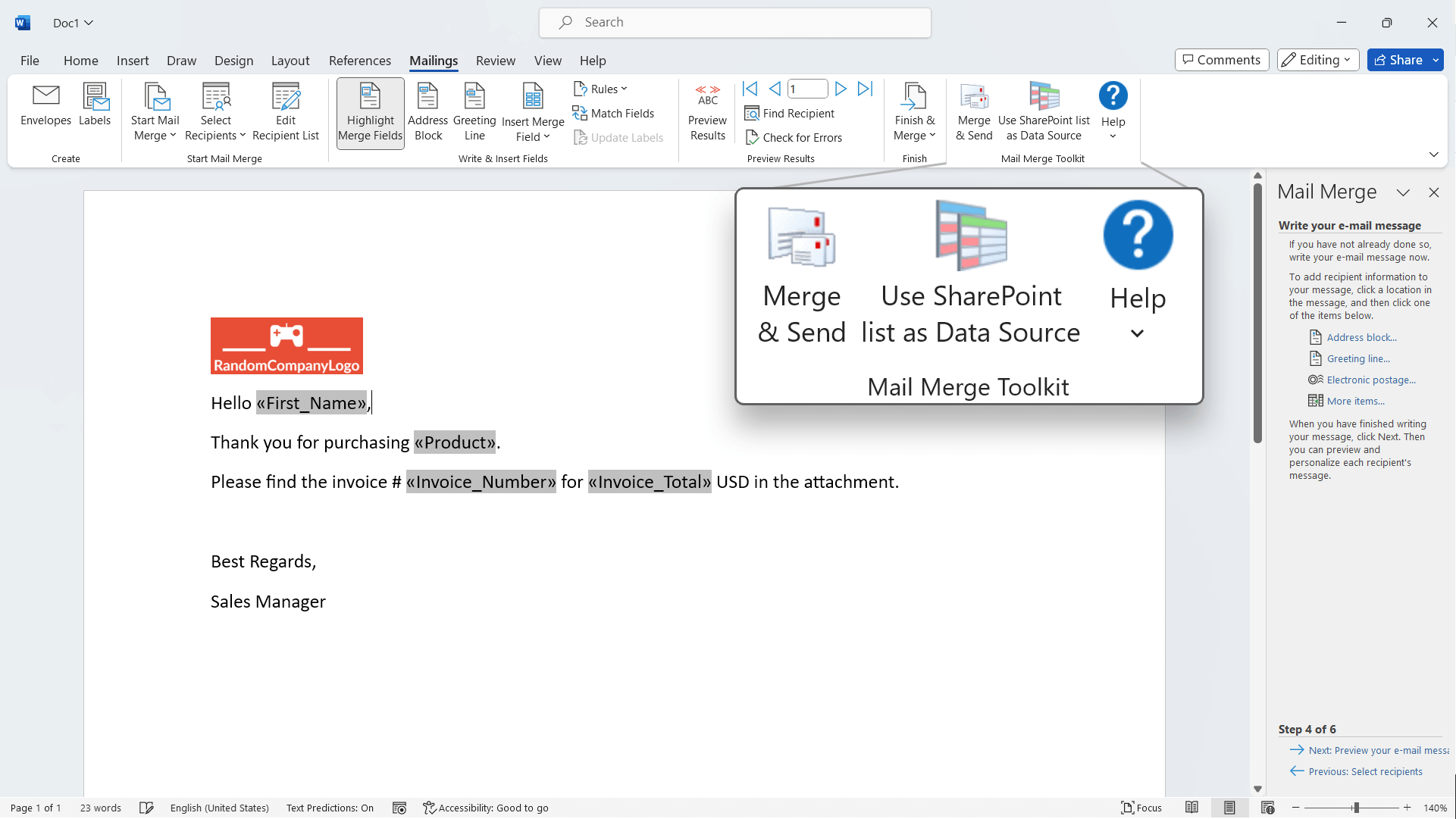
Task: Toggle Highlight Merge Fields
Action: click(x=369, y=113)
